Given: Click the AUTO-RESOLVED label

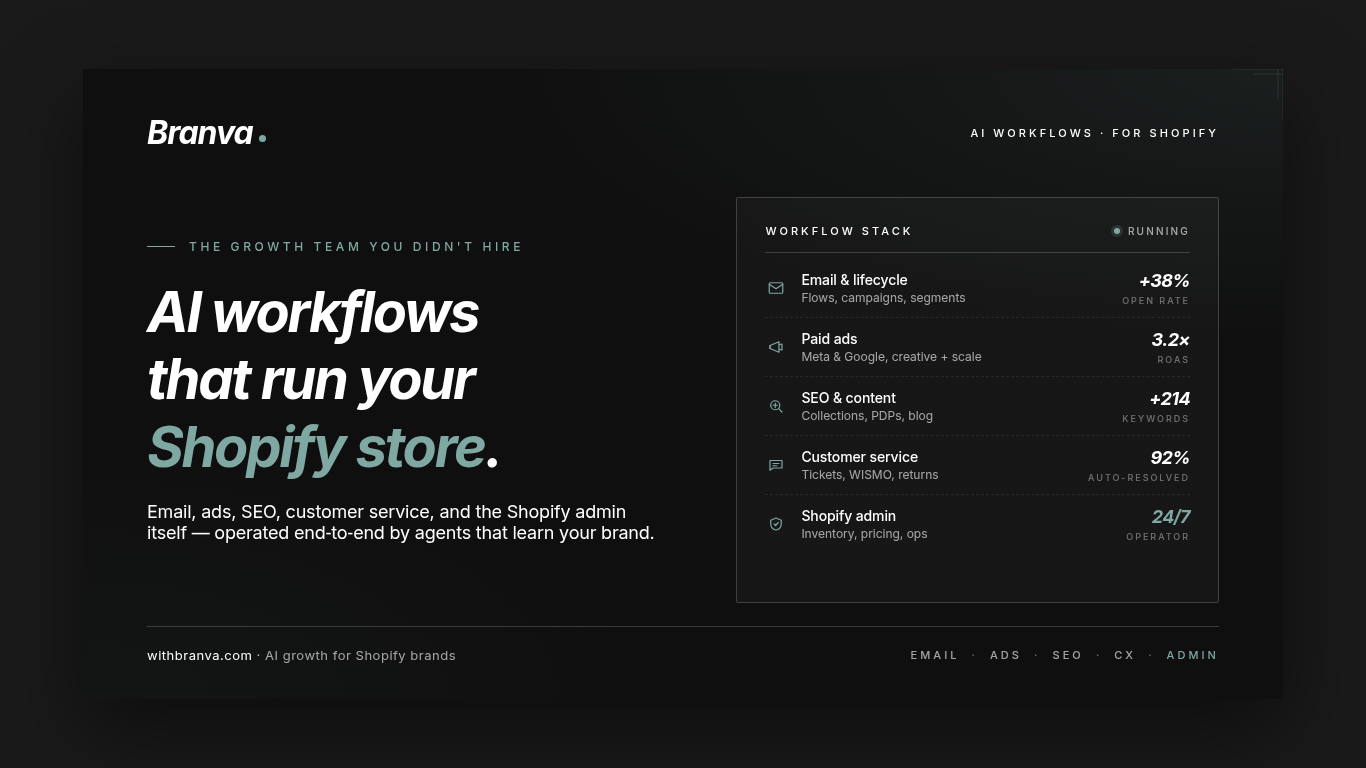Looking at the screenshot, I should tap(1139, 478).
